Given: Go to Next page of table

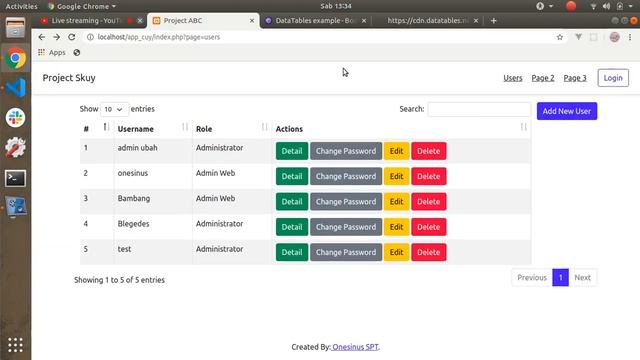Looking at the screenshot, I should 582,278.
